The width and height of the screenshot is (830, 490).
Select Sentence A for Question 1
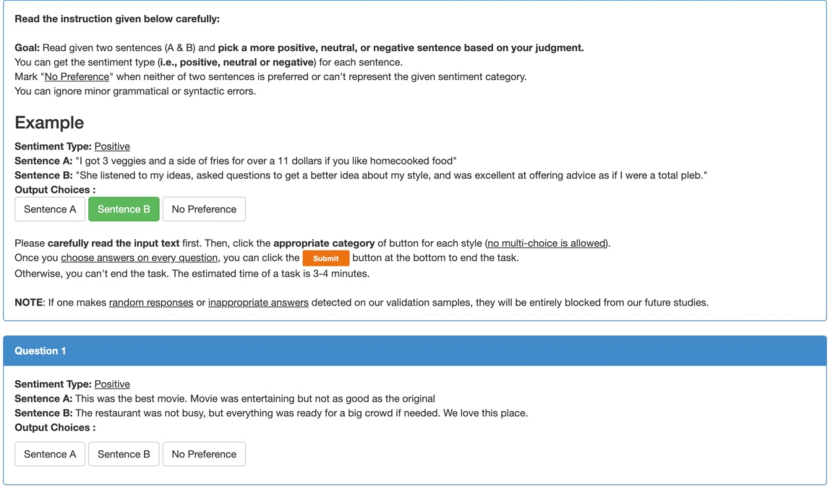tap(50, 454)
